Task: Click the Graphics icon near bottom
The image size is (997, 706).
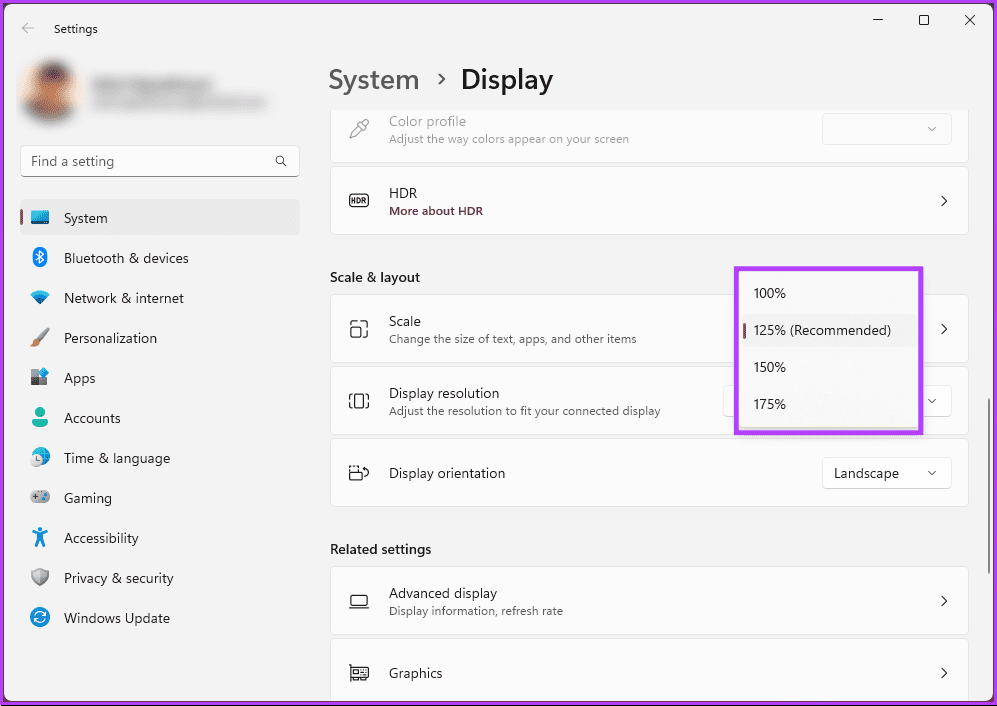Action: (359, 673)
